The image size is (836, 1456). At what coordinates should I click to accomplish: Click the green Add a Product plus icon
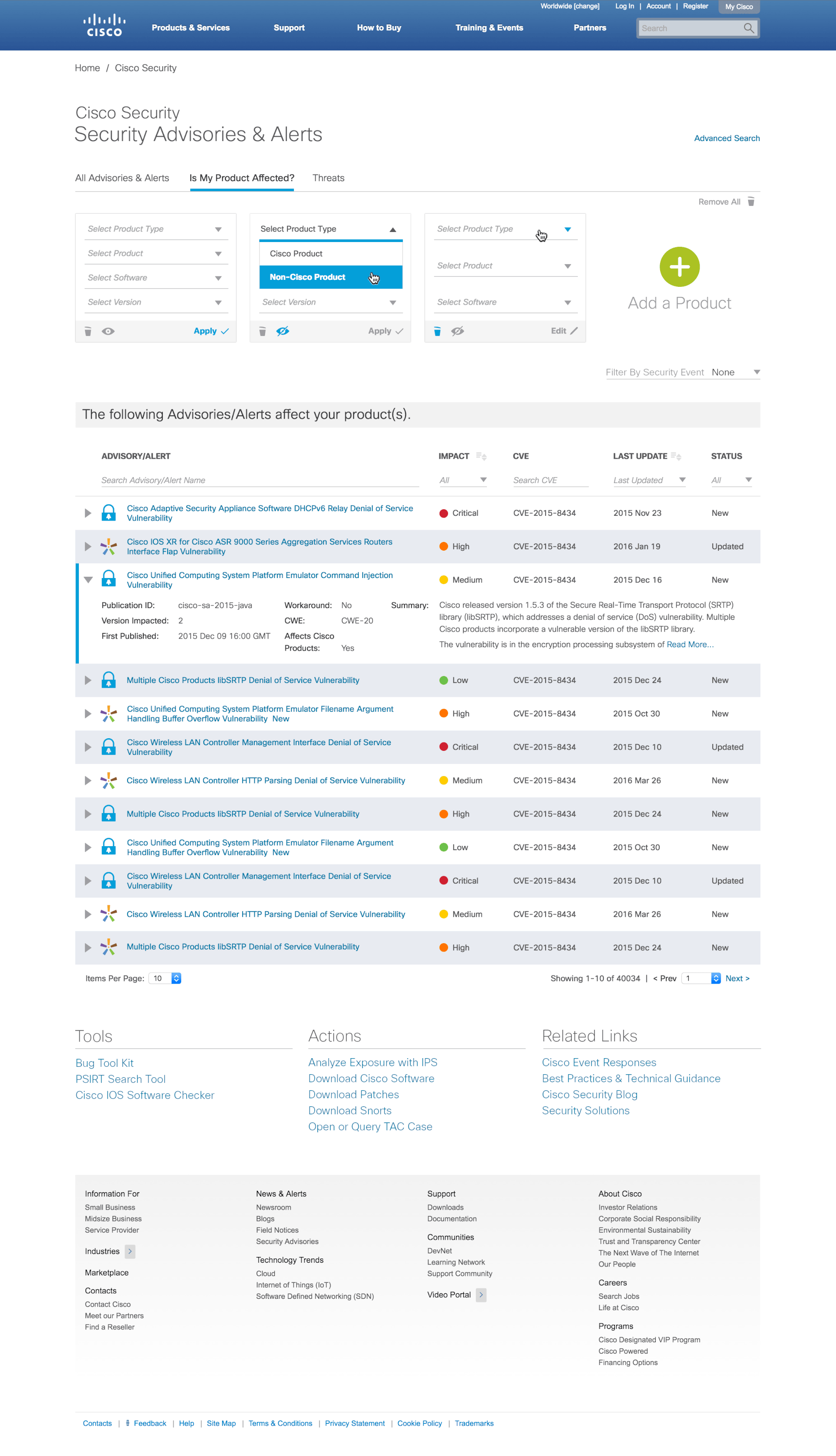click(679, 267)
